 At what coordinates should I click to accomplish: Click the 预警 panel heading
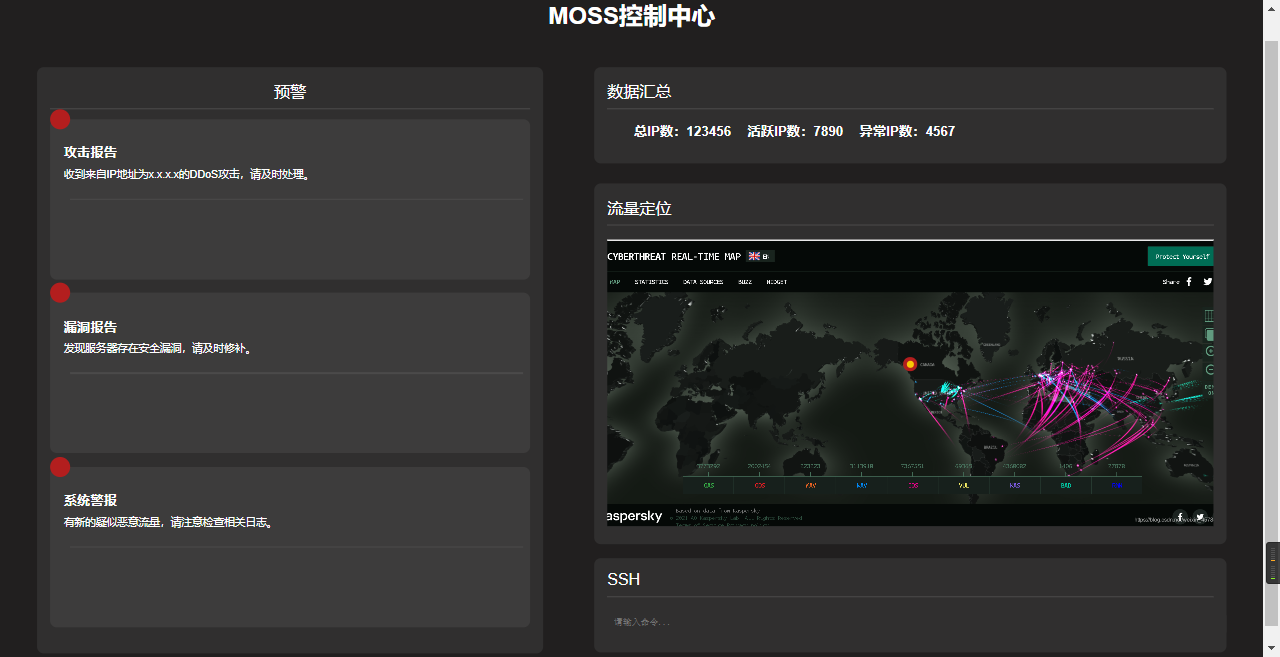(x=290, y=92)
